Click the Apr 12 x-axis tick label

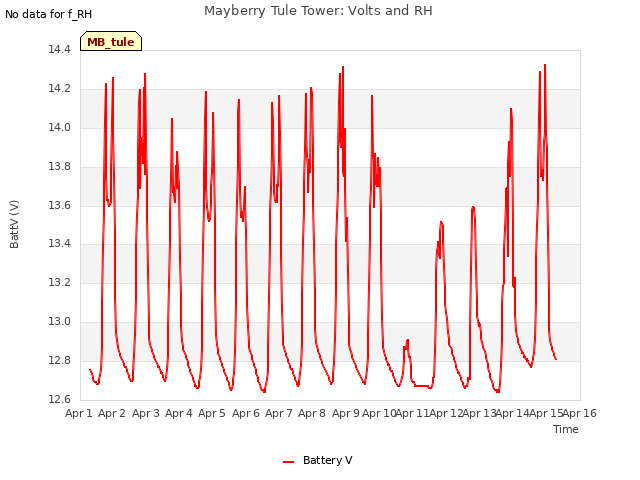pyautogui.click(x=446, y=413)
